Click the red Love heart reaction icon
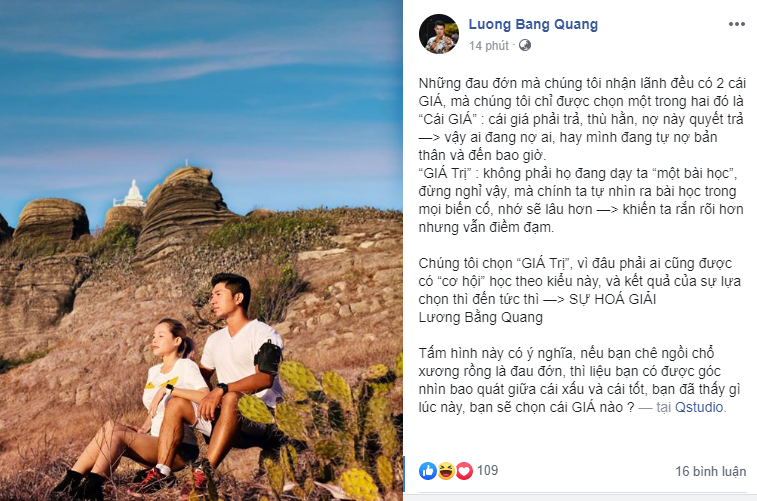The image size is (757, 501). pos(464,470)
